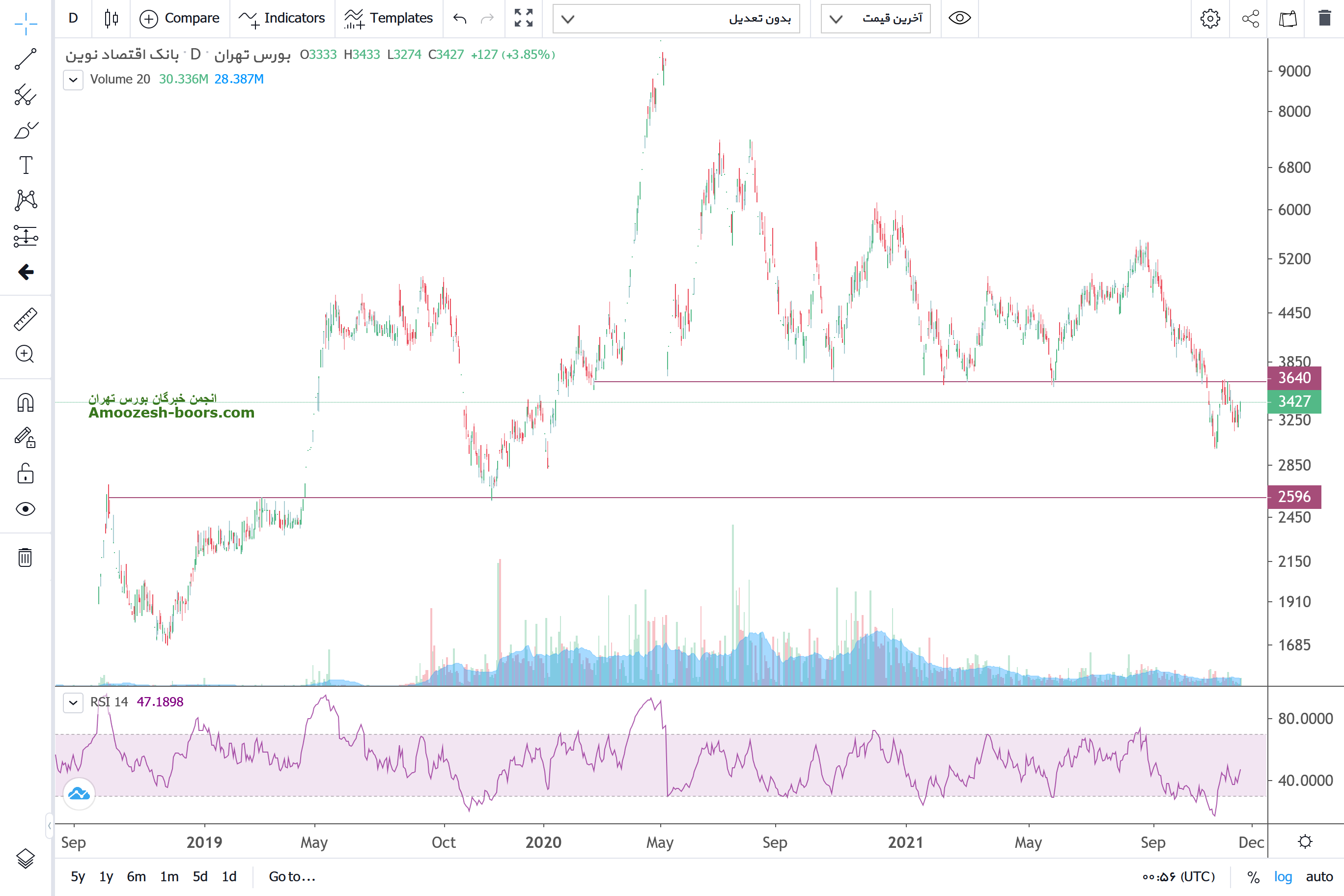This screenshot has height=896, width=1344.
Task: Open chart settings gear icon
Action: (x=1210, y=18)
